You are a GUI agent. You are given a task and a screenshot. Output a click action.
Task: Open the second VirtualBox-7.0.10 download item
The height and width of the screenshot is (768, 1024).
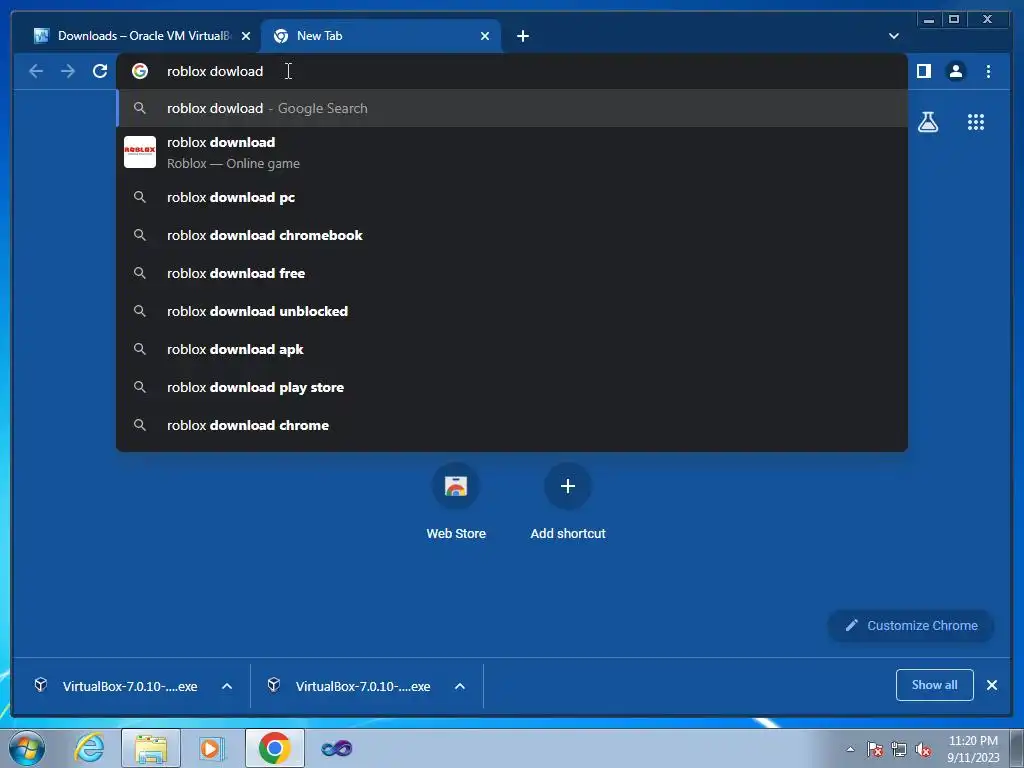click(349, 686)
